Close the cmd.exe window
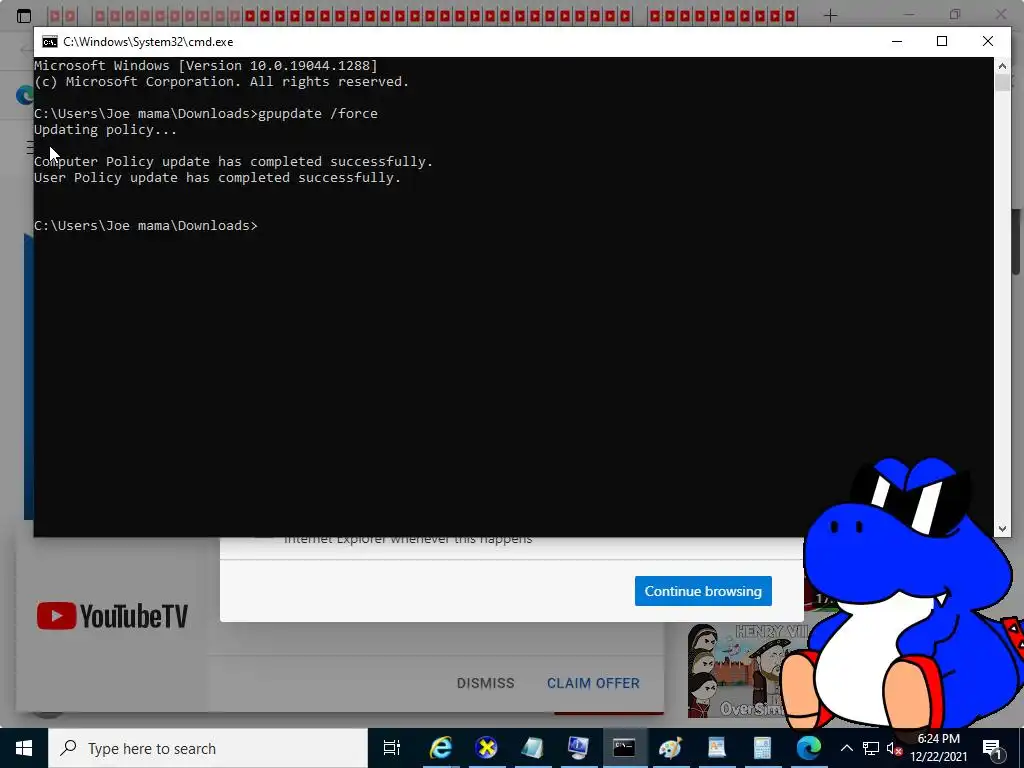The image size is (1024, 768). [987, 41]
